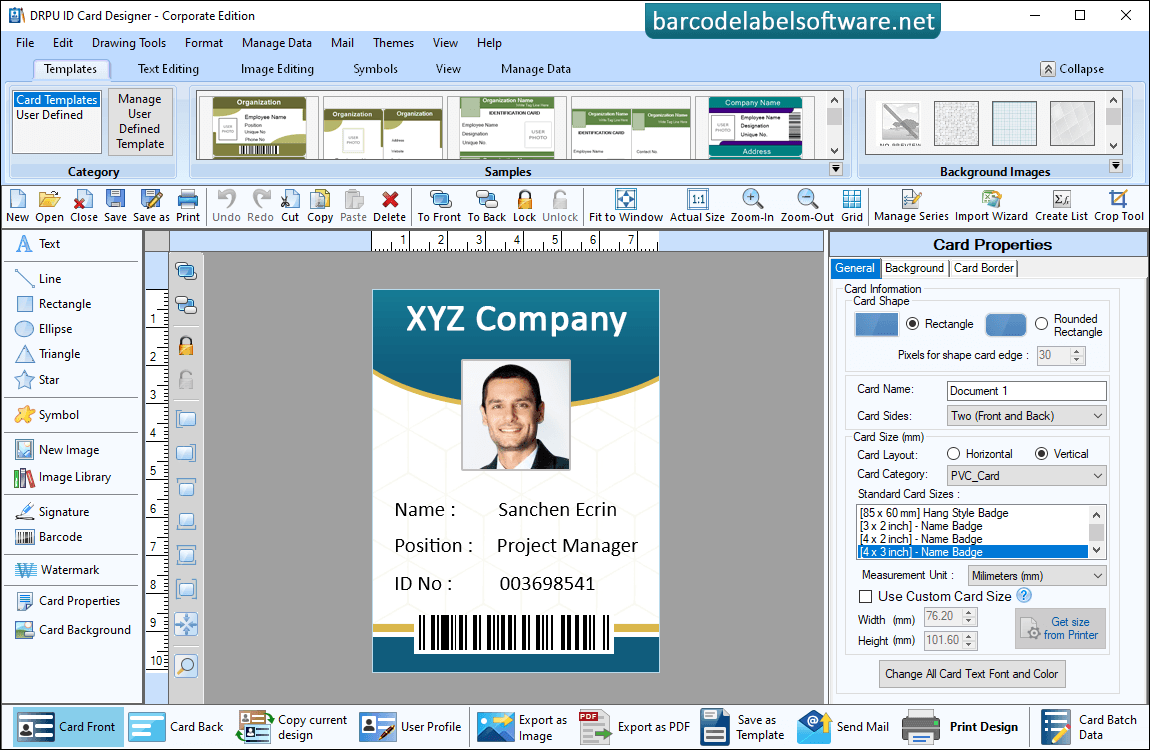The height and width of the screenshot is (750, 1150).
Task: Select User Defined category entry
Action: (x=49, y=115)
